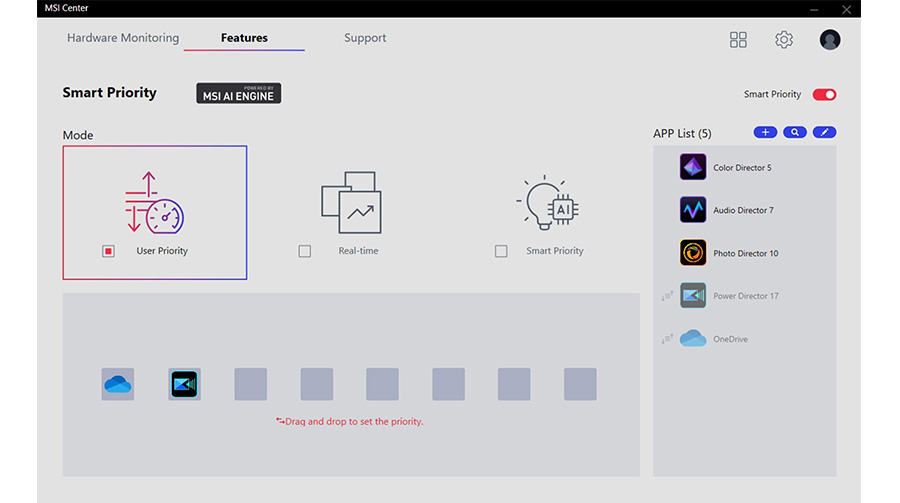Select the Power Director 17 list icon
This screenshot has width=900, height=503.
point(693,296)
